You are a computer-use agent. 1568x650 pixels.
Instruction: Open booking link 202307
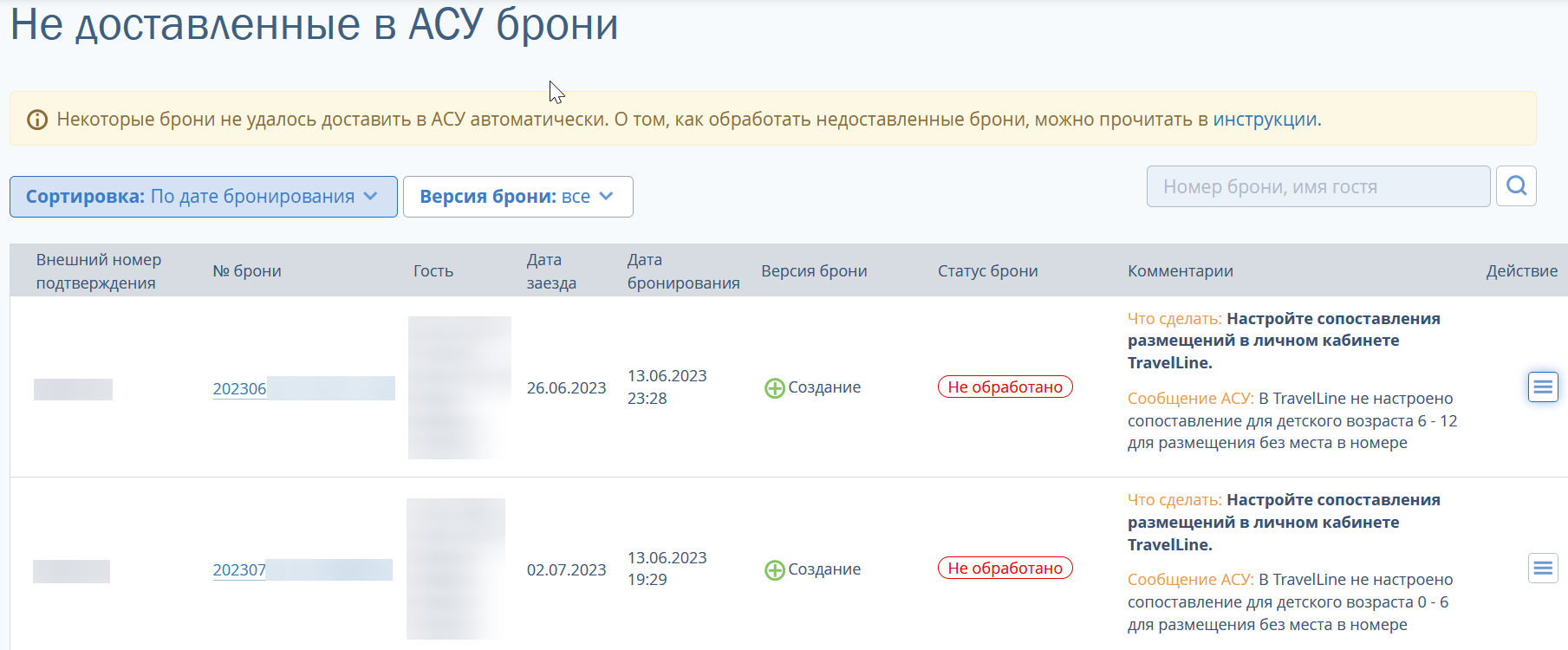click(x=239, y=570)
